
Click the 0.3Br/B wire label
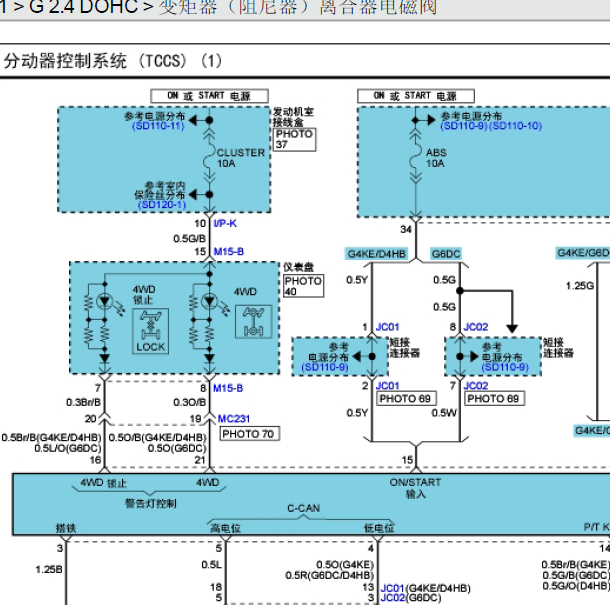84,402
